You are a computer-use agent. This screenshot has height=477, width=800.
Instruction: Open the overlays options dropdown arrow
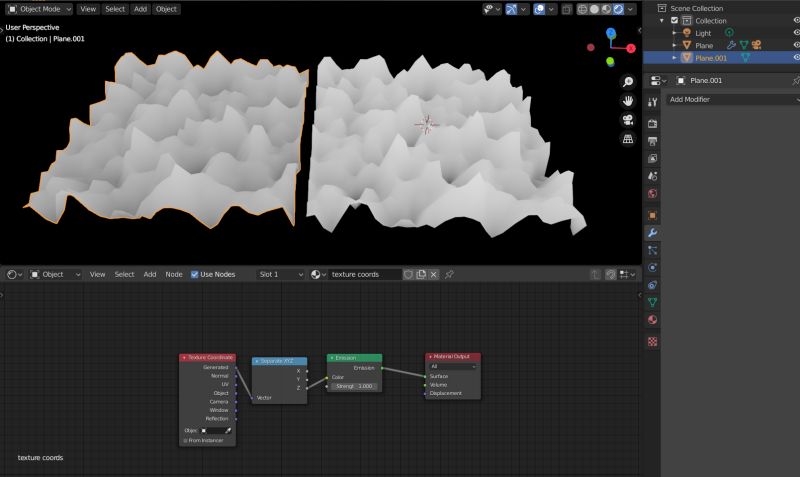551,9
